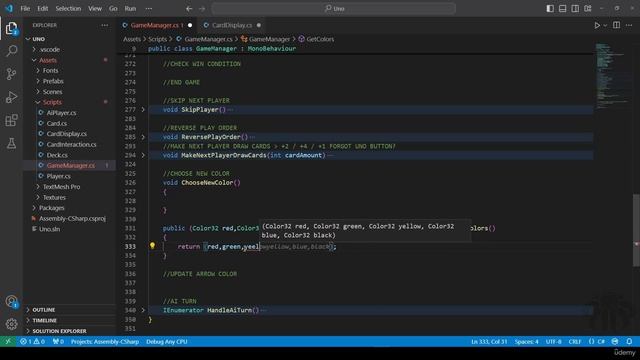Toggle the bottom panel layout icon
Screen dimensions: 640x360
pos(562,8)
